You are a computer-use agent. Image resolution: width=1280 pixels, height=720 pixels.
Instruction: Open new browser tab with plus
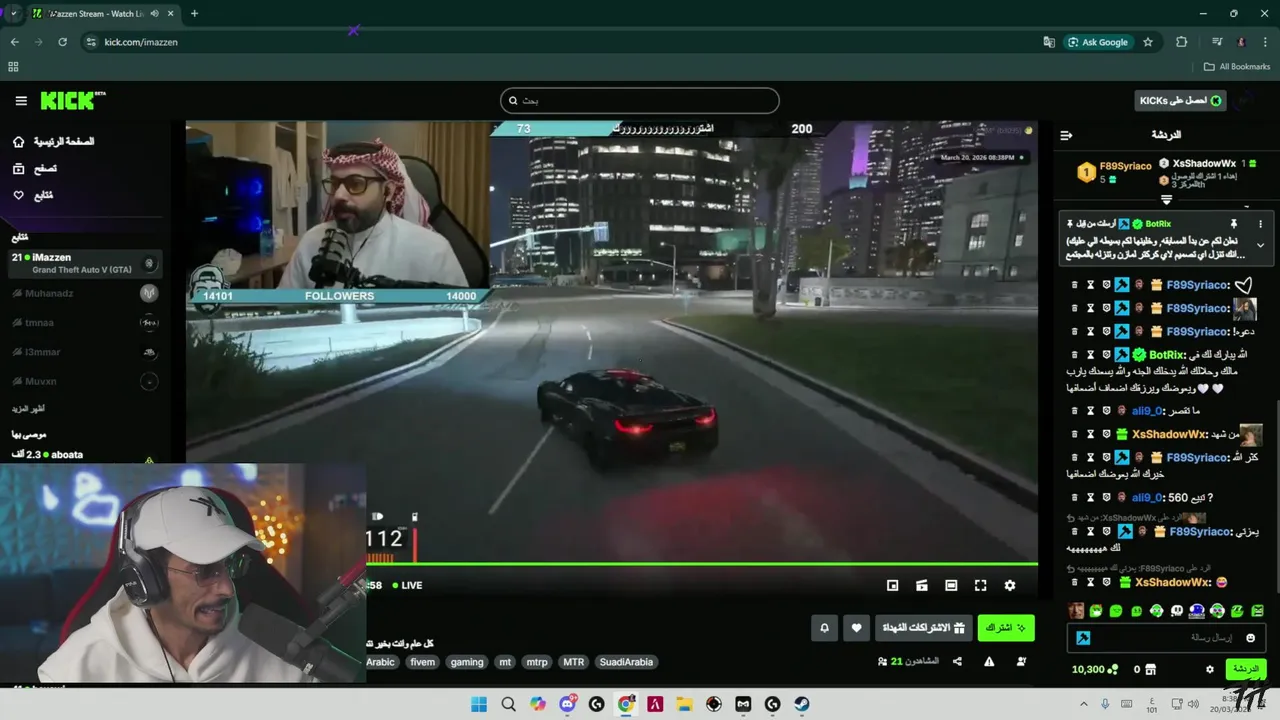(x=194, y=13)
